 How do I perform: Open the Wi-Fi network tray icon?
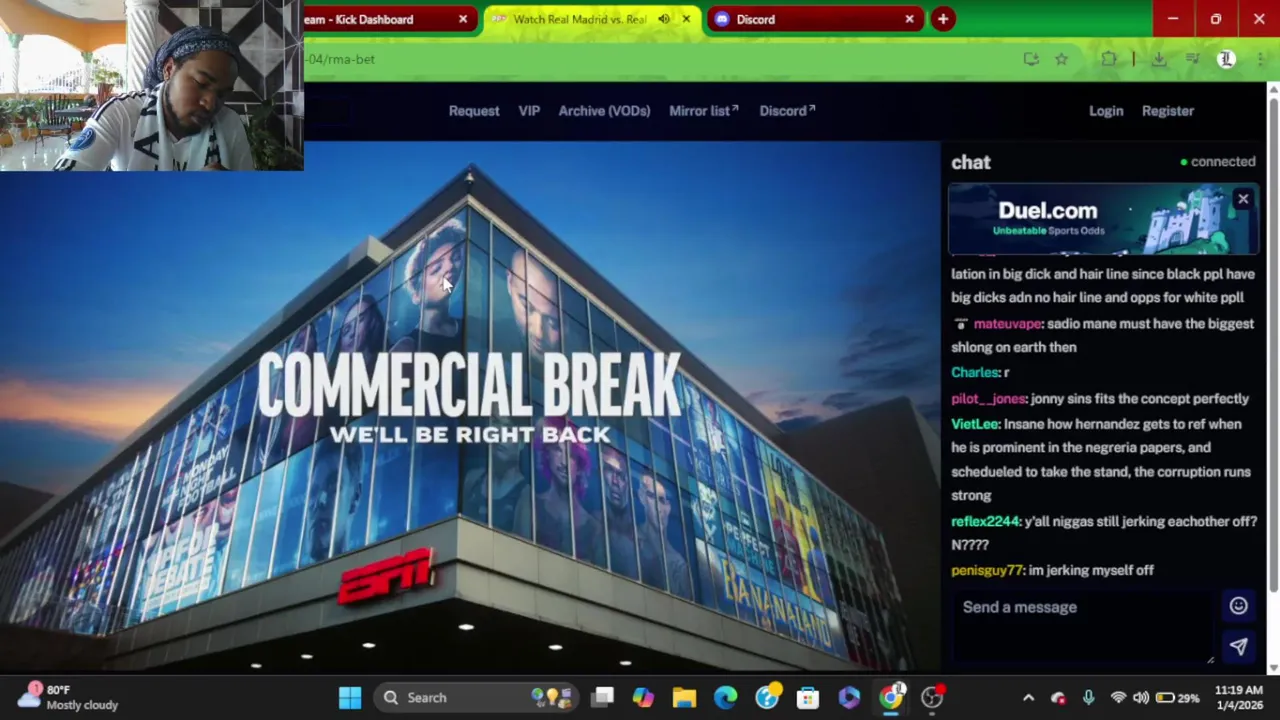point(1118,697)
